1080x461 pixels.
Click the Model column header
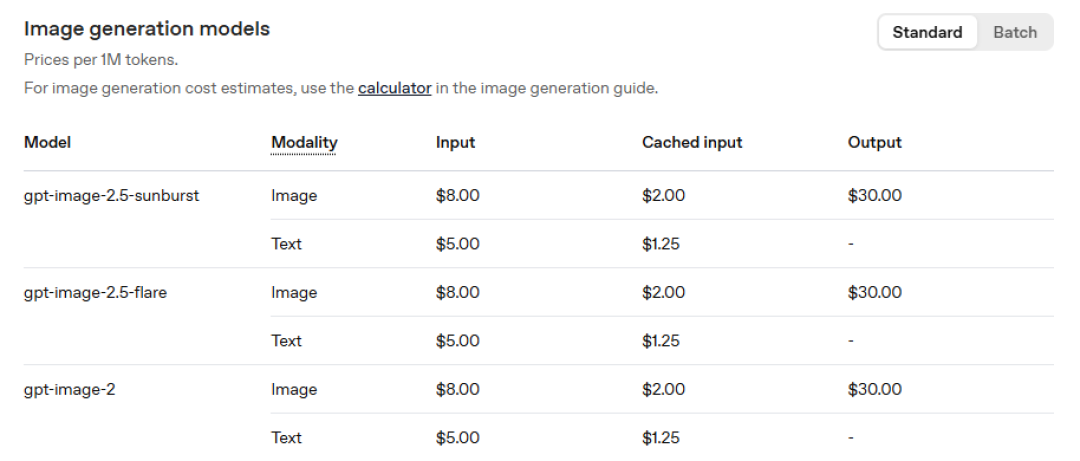48,143
